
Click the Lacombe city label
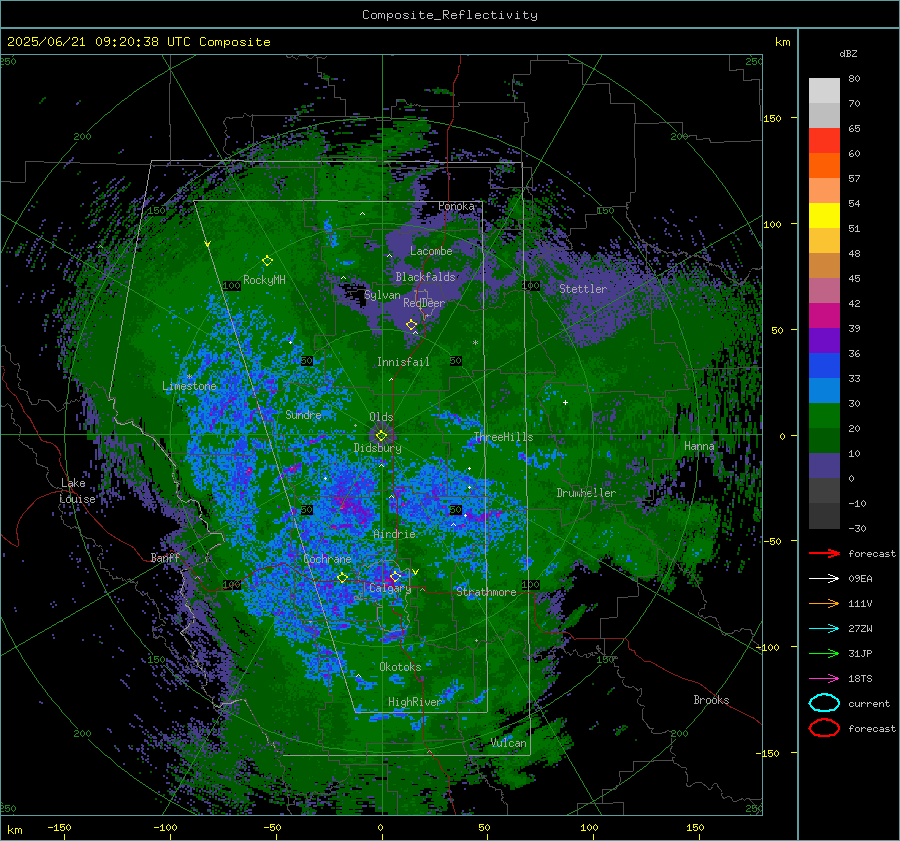[431, 251]
